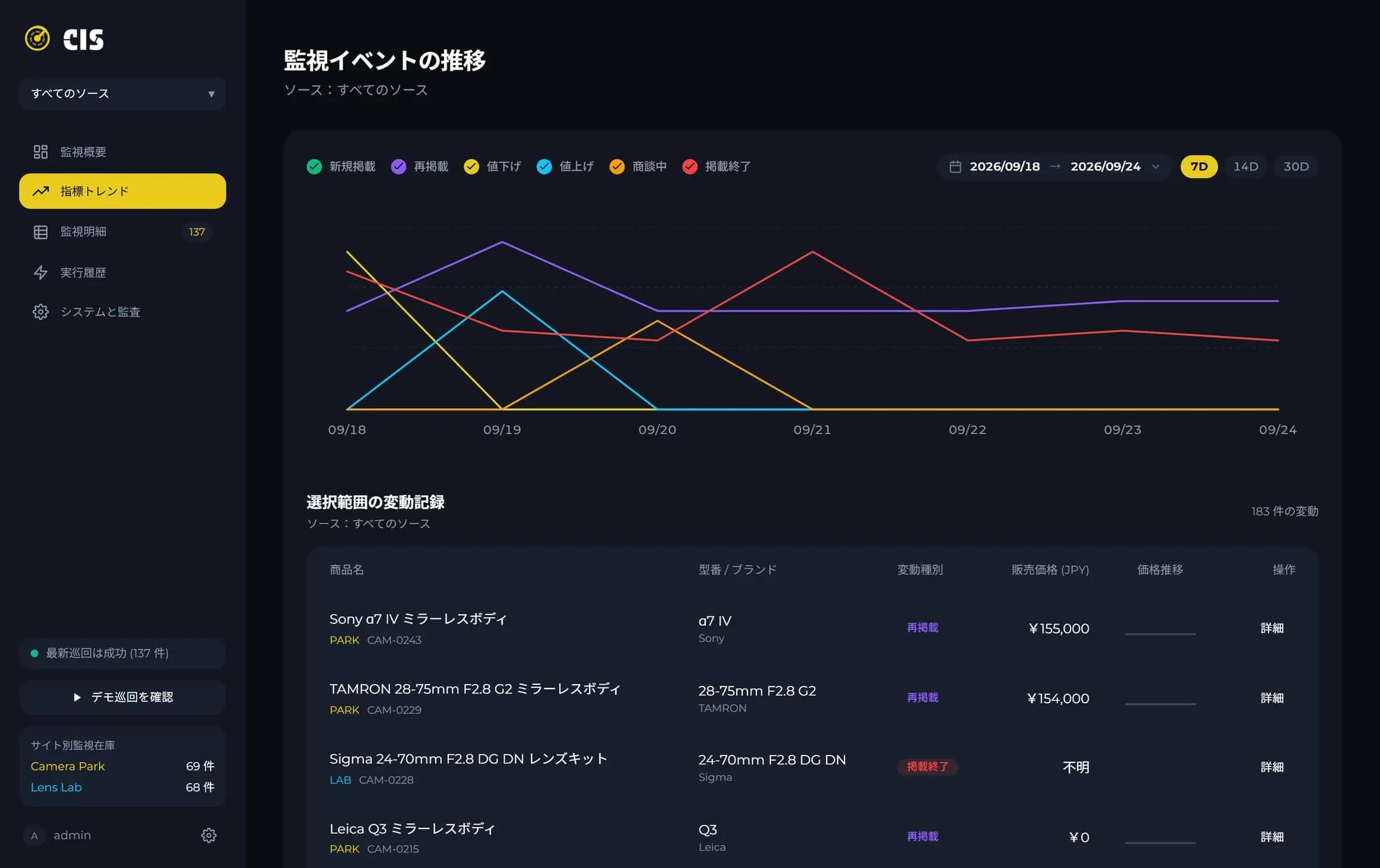This screenshot has height=868, width=1380.
Task: Open 詳細 for Sony α7 IV row
Action: click(1271, 628)
